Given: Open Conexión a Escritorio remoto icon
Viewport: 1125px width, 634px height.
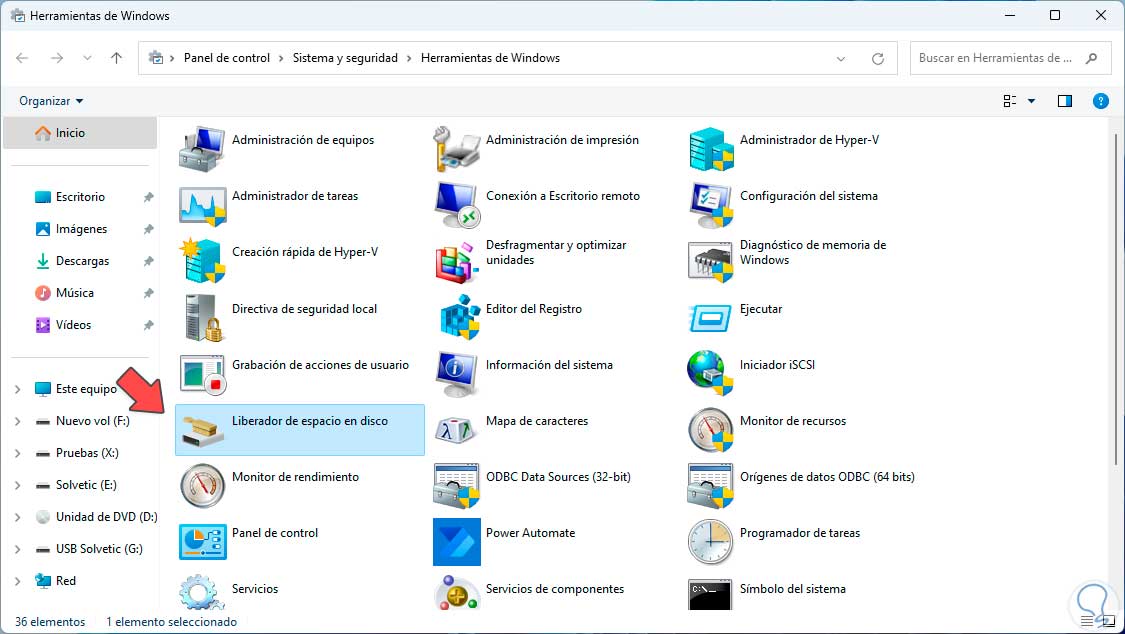Looking at the screenshot, I should point(456,204).
